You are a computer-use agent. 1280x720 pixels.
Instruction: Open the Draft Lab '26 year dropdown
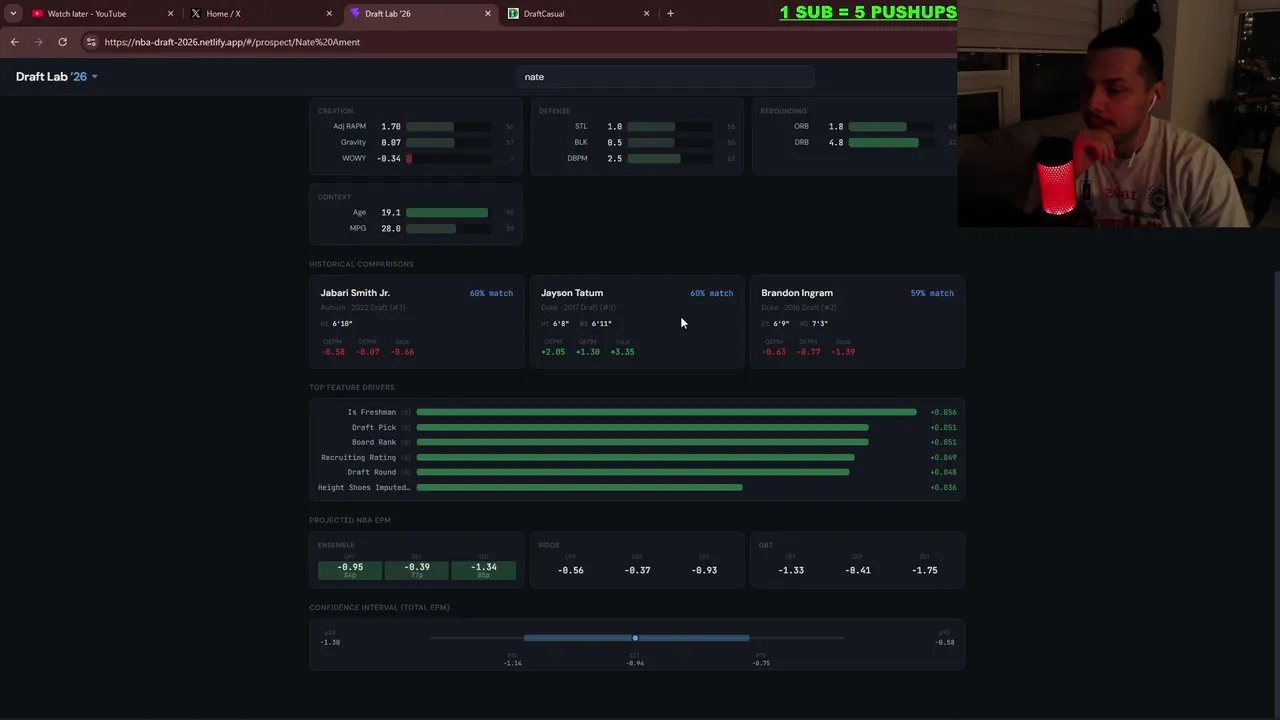tap(94, 77)
